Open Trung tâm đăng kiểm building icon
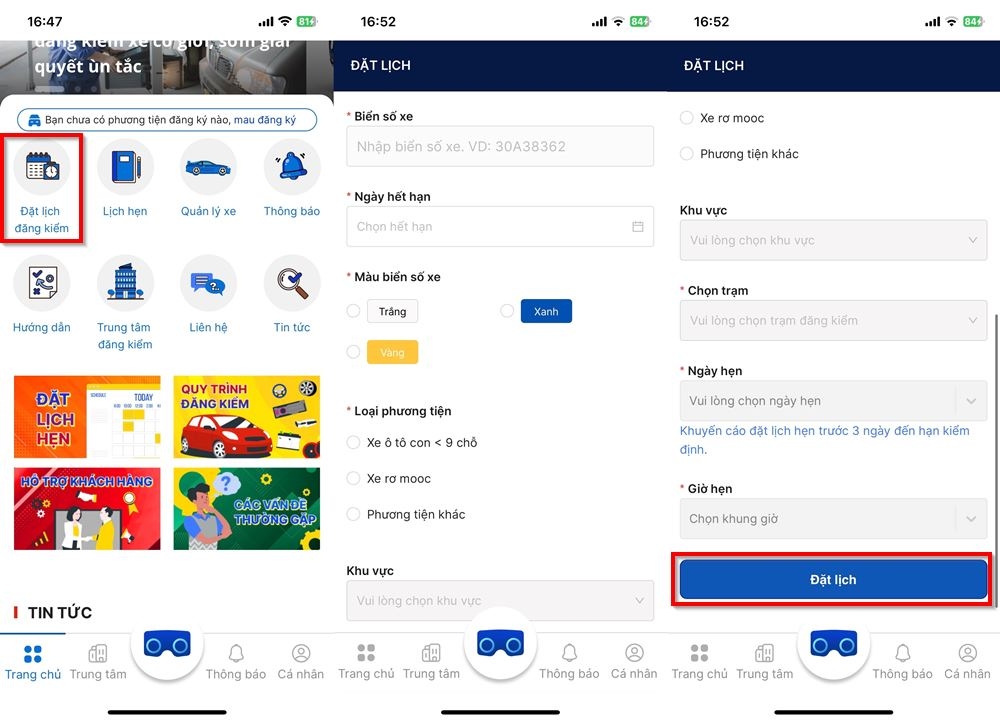 tap(125, 283)
